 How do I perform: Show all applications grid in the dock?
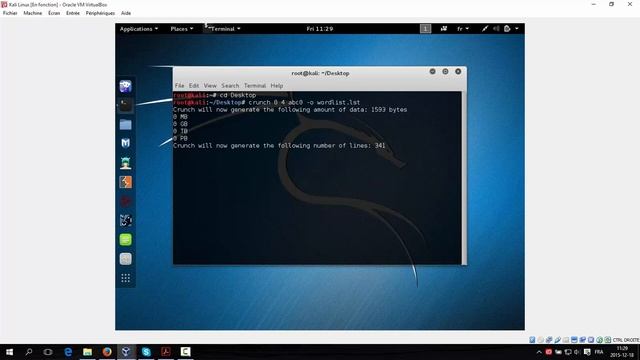click(x=126, y=278)
